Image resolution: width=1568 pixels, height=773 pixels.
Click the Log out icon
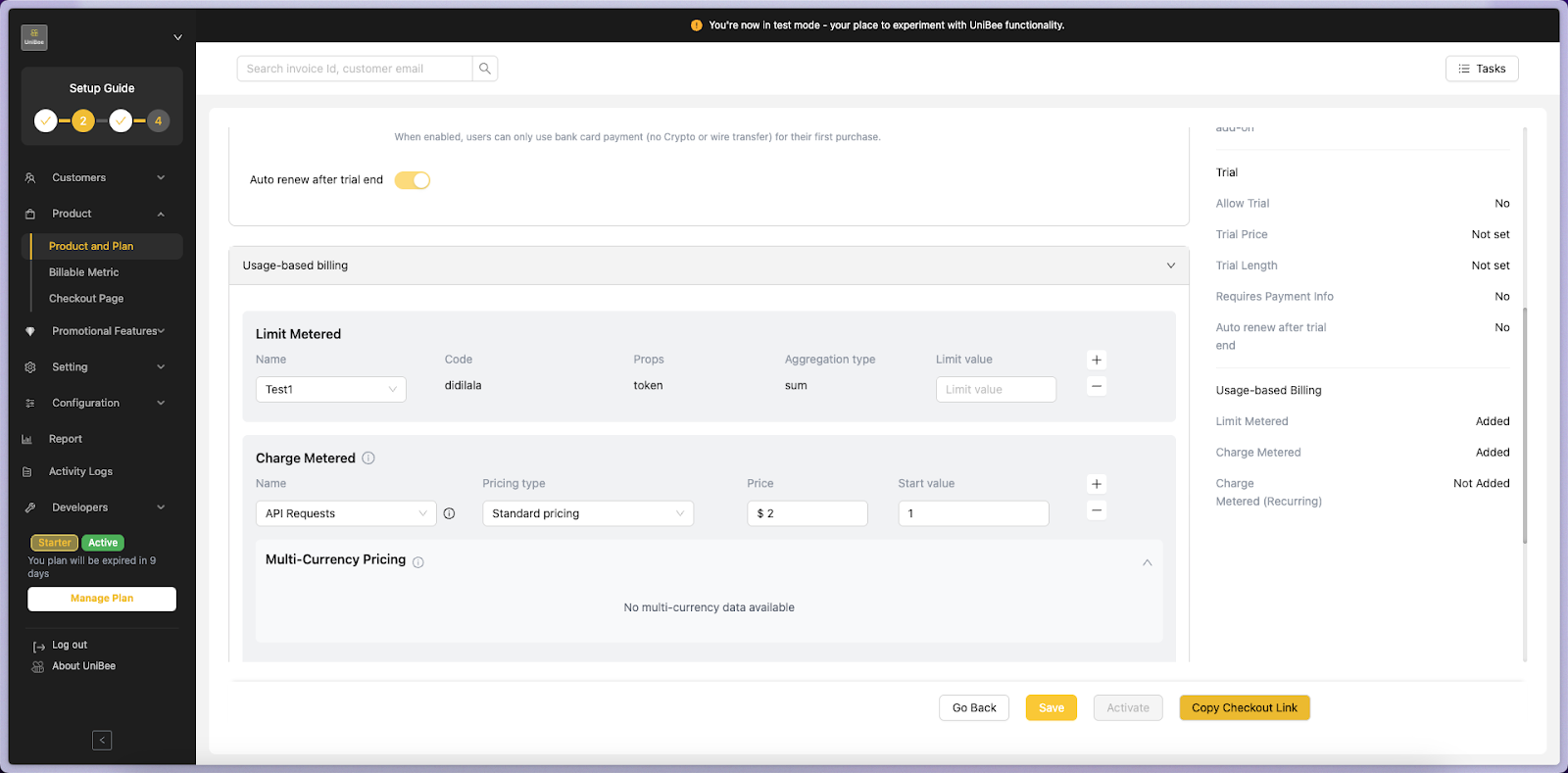pos(39,647)
